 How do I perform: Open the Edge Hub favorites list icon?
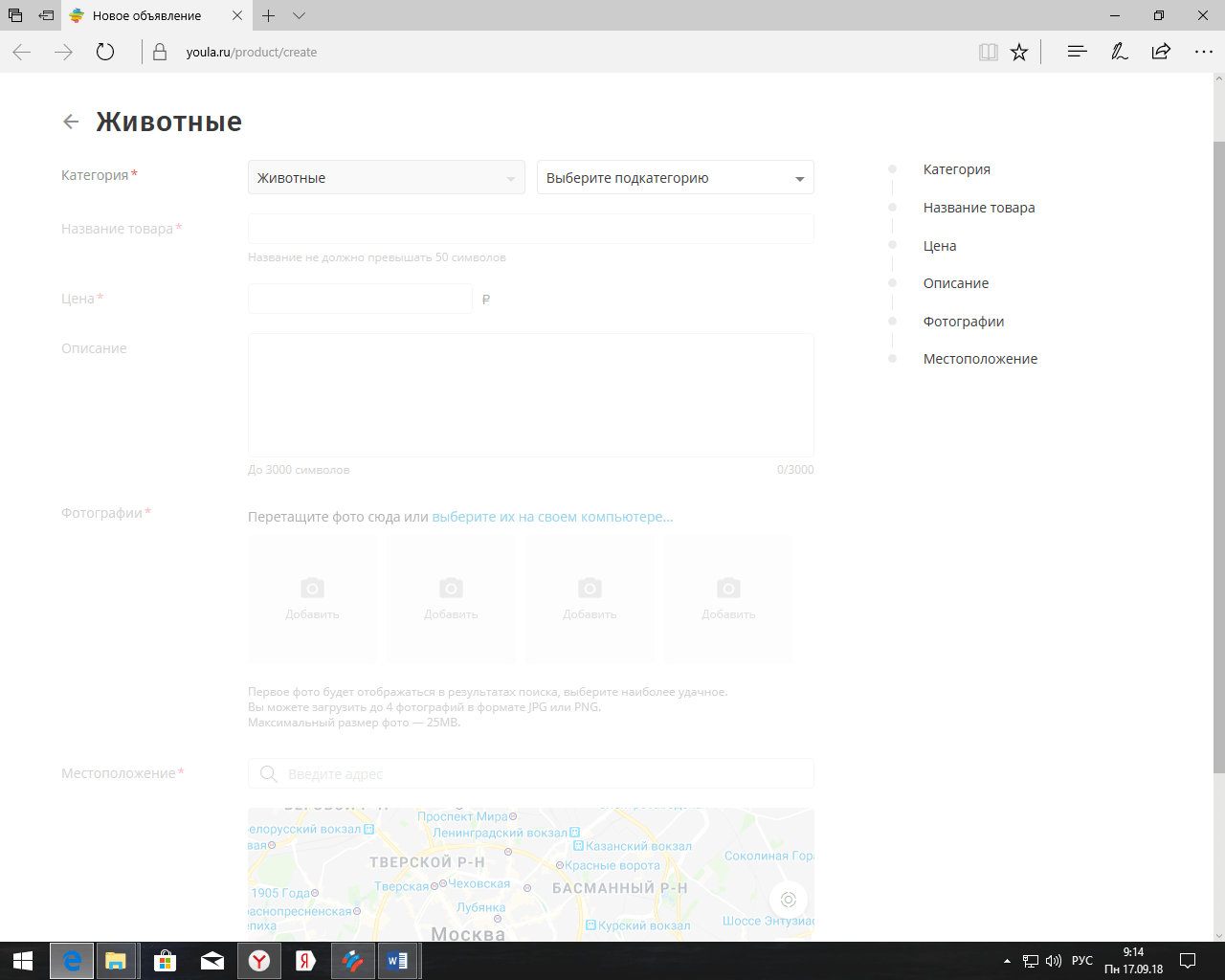pyautogui.click(x=1077, y=53)
